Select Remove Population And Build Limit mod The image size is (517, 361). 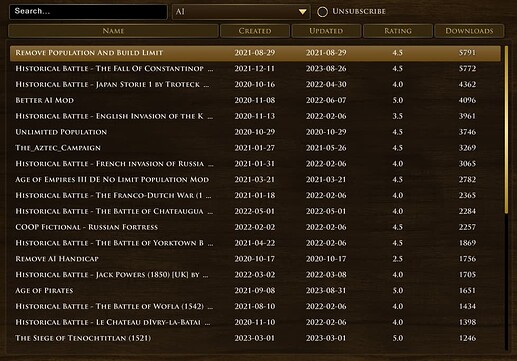pyautogui.click(x=255, y=53)
